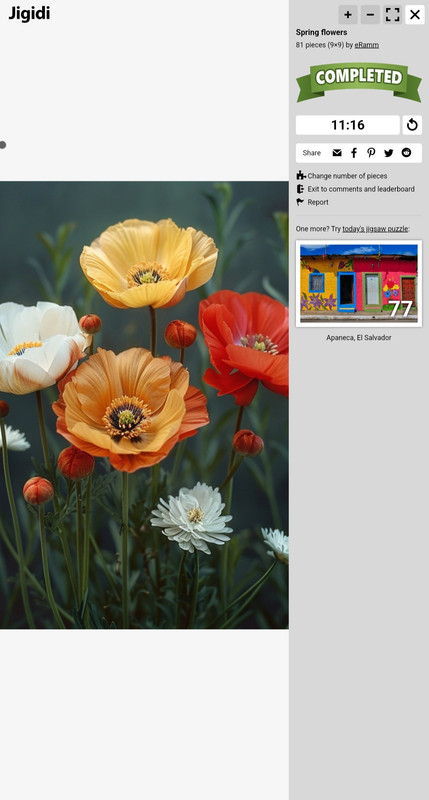
Task: Open eRamm's creator profile link
Action: click(x=367, y=45)
